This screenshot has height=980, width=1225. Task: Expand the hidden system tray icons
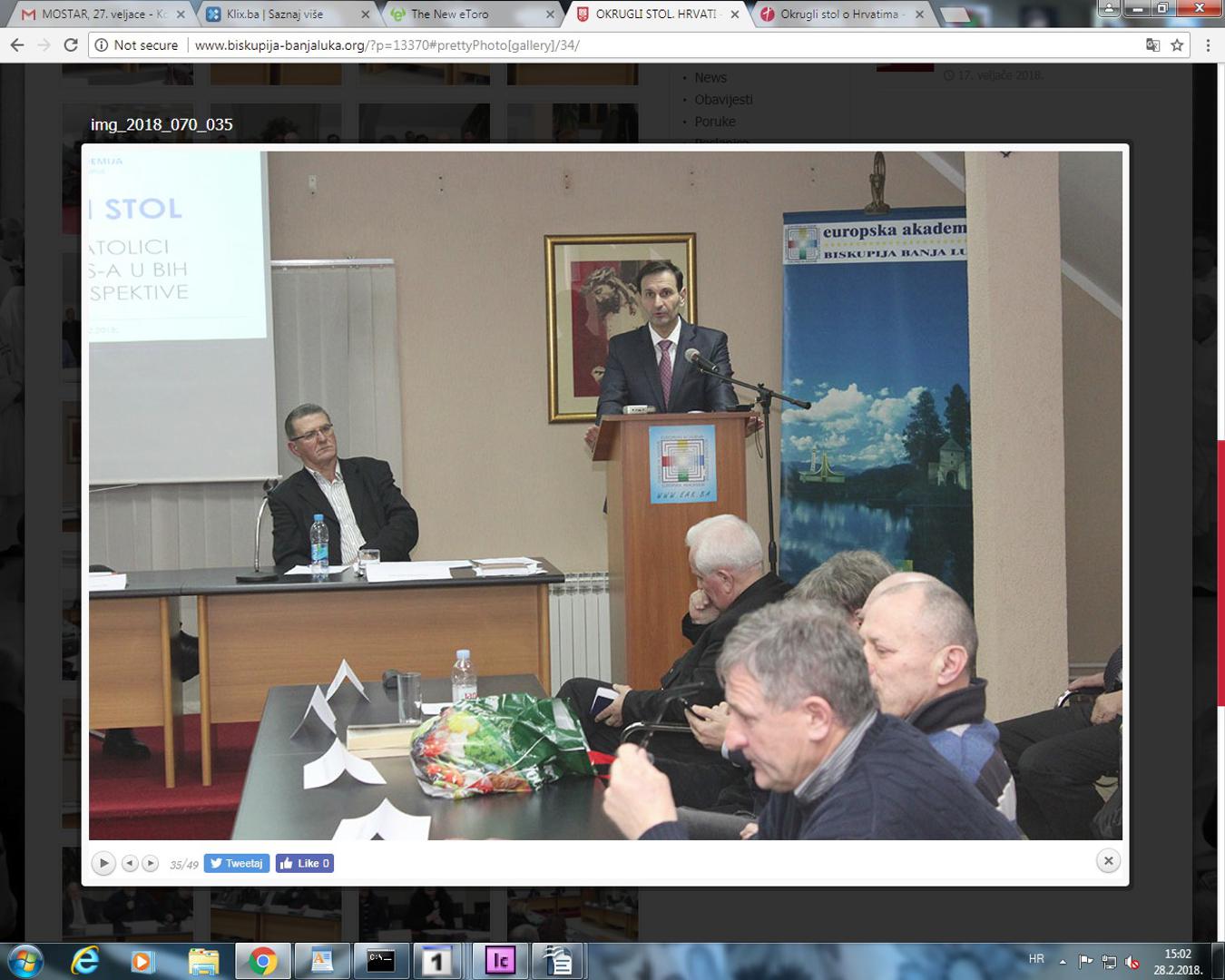pyautogui.click(x=1063, y=961)
